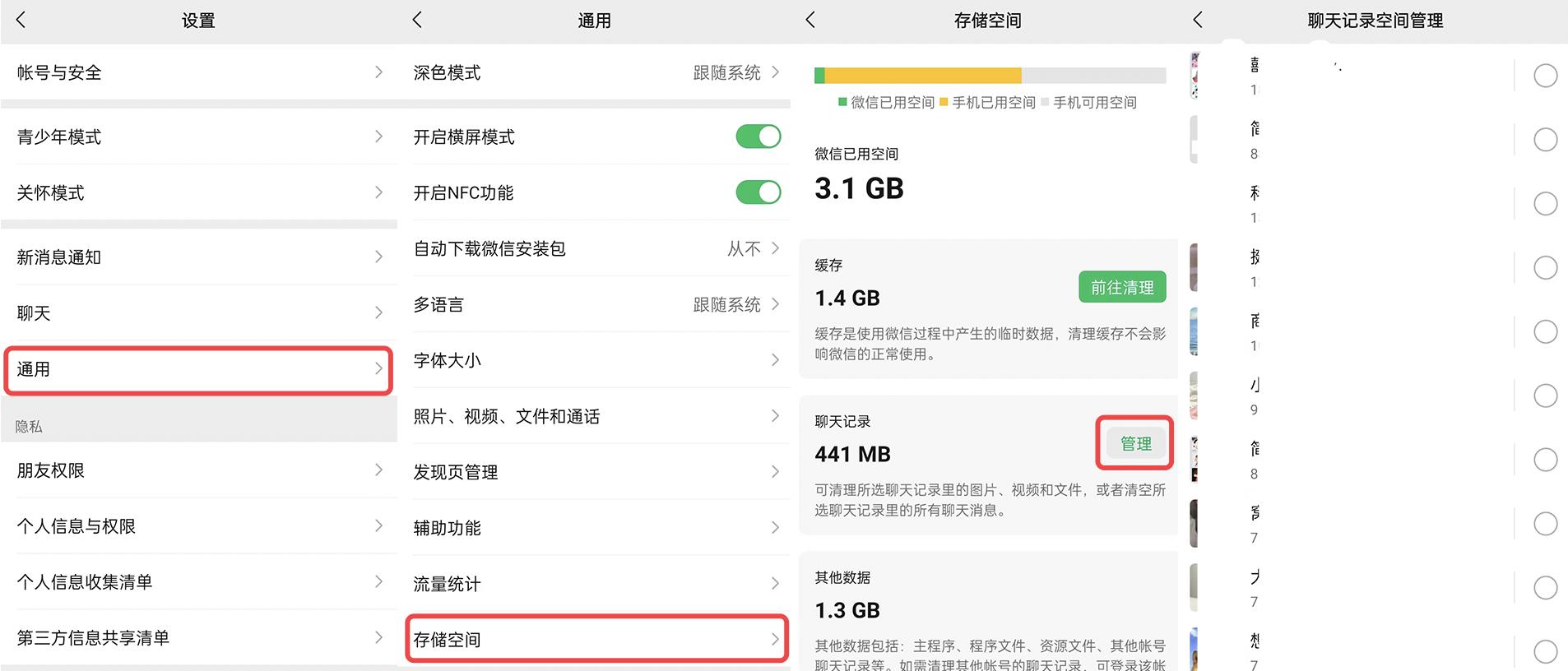
Task: Open the 字体大小 settings via its chevron
Action: click(774, 360)
